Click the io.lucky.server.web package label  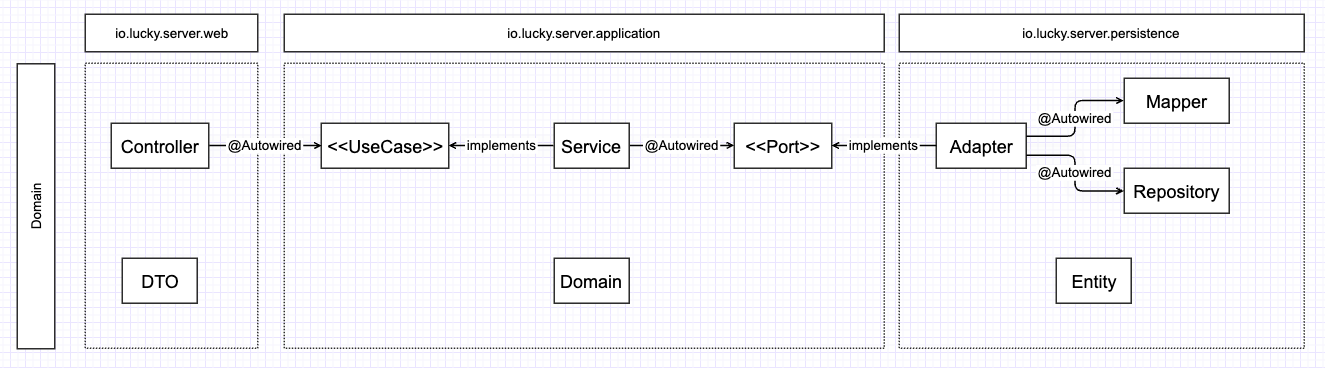point(171,33)
